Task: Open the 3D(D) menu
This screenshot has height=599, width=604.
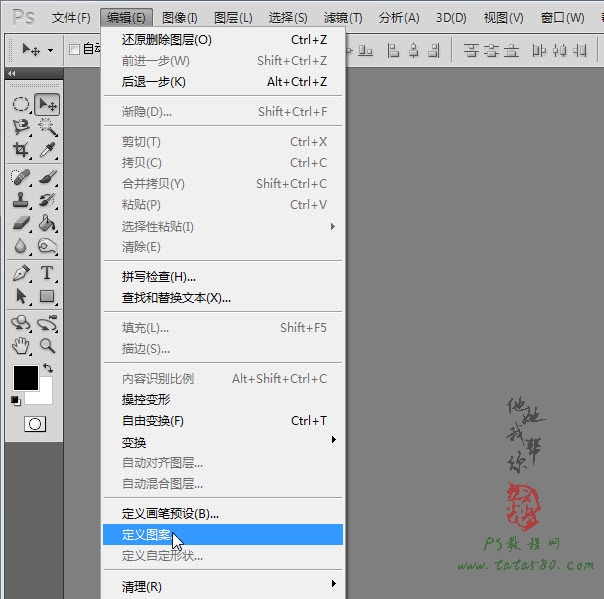Action: 451,18
